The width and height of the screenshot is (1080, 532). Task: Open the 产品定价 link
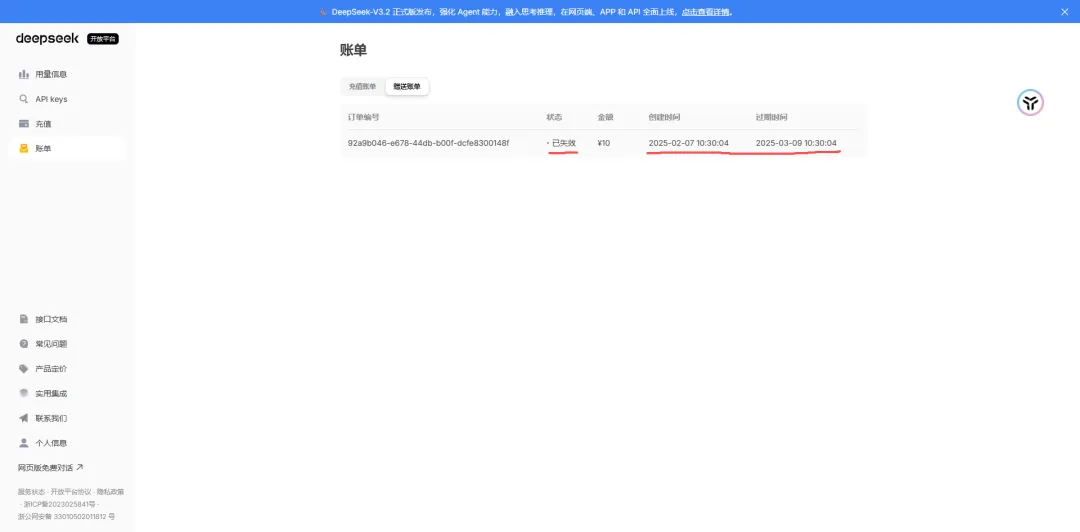(51, 369)
